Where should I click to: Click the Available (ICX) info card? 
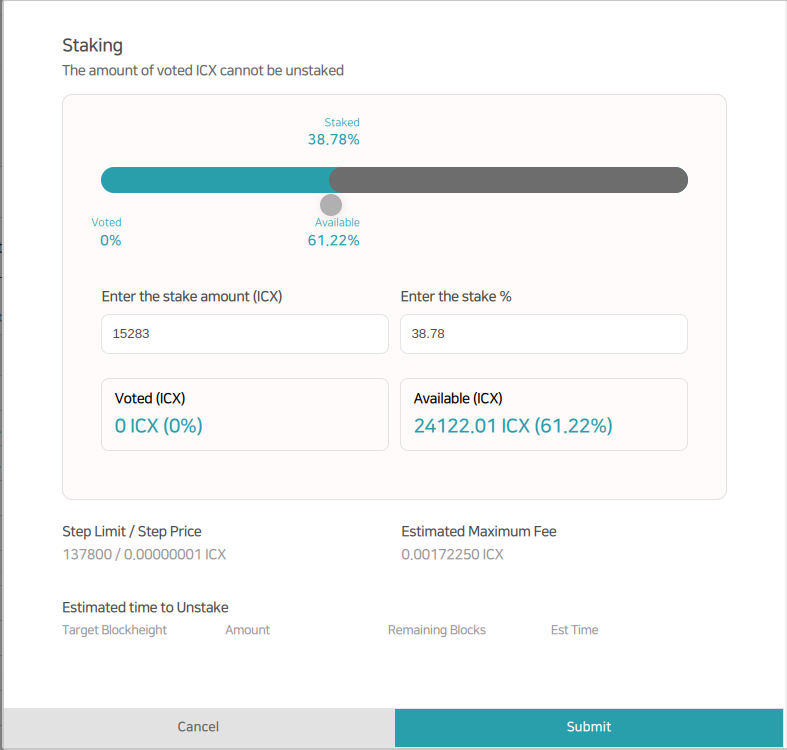[x=543, y=414]
